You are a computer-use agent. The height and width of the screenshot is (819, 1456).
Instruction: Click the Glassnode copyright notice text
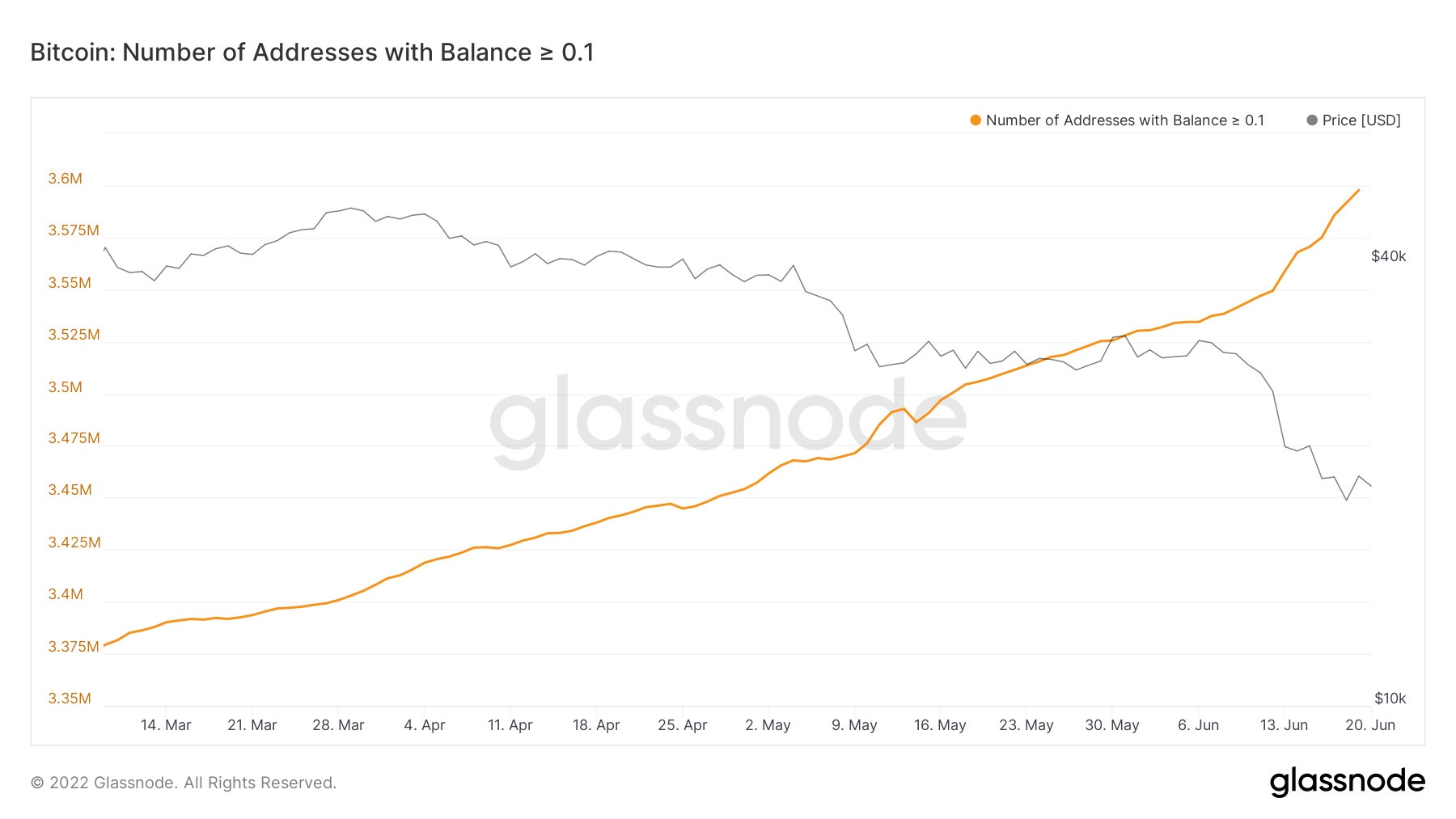pos(184,783)
